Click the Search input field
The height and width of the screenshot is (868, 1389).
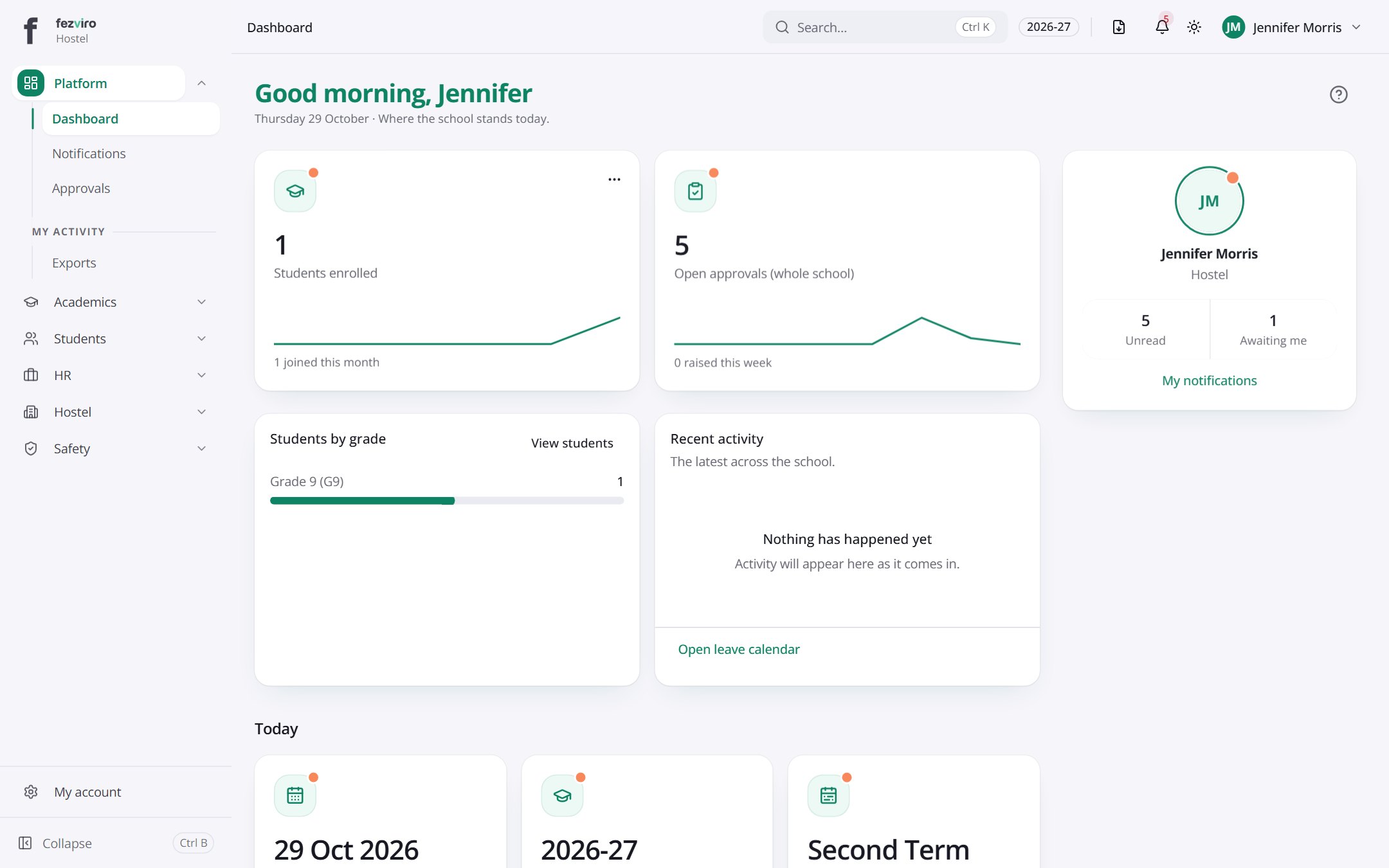pos(885,27)
